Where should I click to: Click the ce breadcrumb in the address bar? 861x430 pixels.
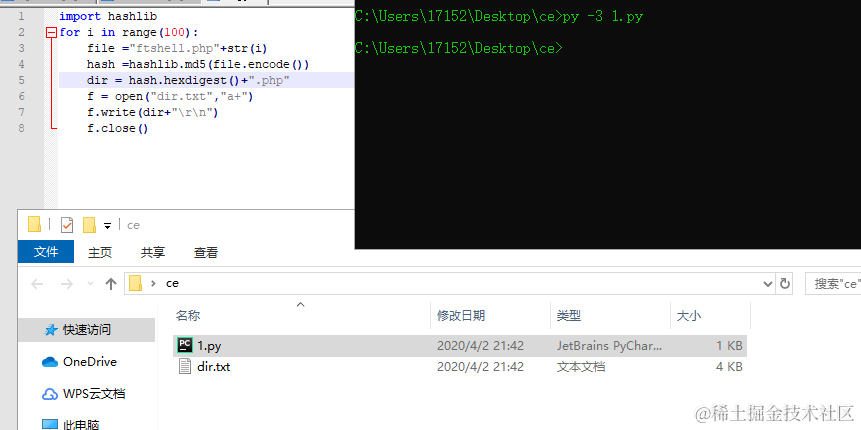(x=172, y=284)
